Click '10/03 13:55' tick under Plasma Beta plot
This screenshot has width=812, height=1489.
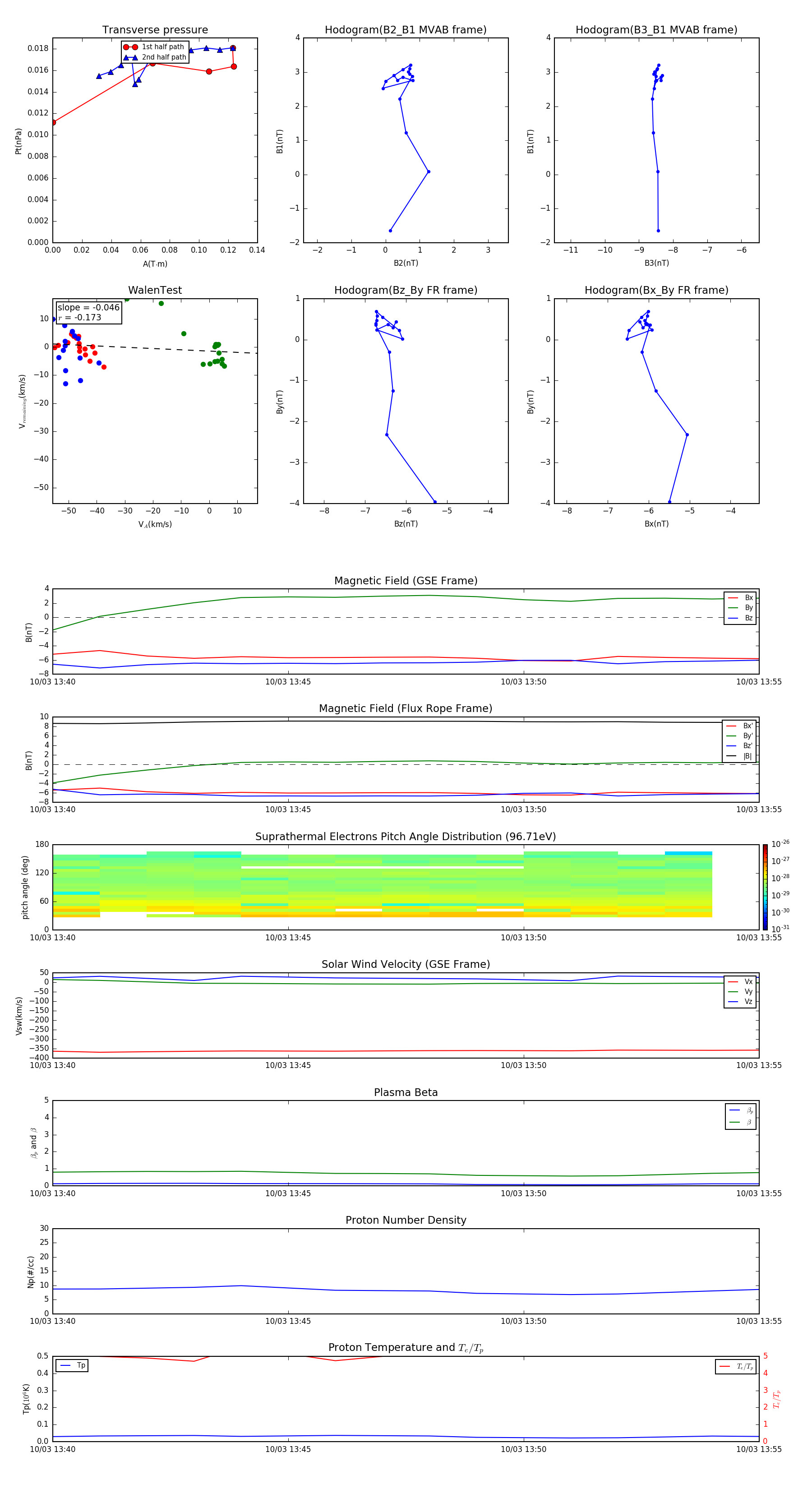tap(758, 1193)
